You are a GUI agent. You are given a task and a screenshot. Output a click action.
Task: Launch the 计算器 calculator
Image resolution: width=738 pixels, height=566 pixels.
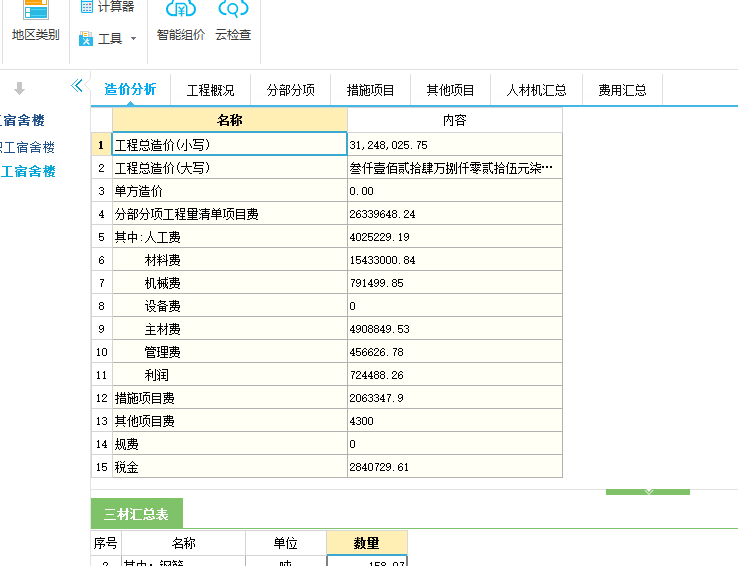[x=107, y=7]
